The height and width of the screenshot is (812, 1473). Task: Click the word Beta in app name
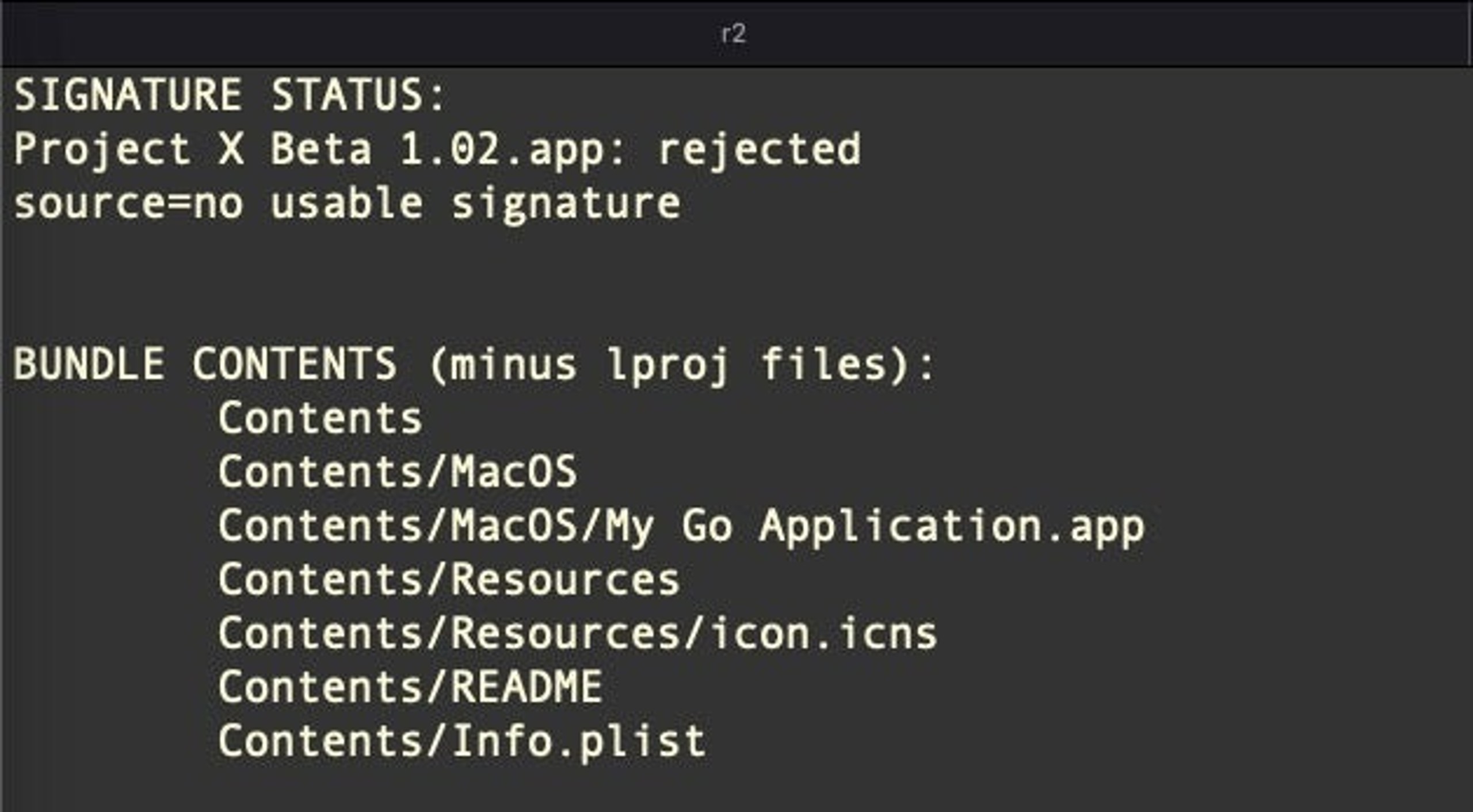pyautogui.click(x=321, y=149)
